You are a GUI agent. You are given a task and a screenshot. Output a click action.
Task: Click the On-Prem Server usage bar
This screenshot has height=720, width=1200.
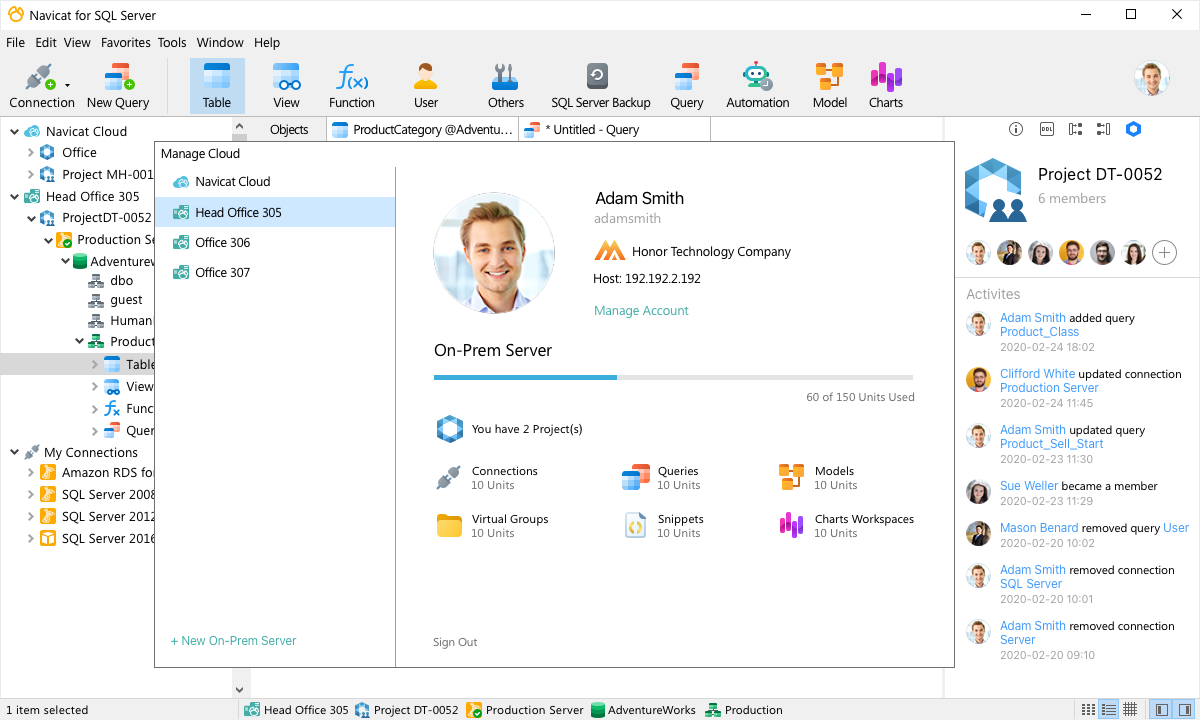tap(673, 377)
